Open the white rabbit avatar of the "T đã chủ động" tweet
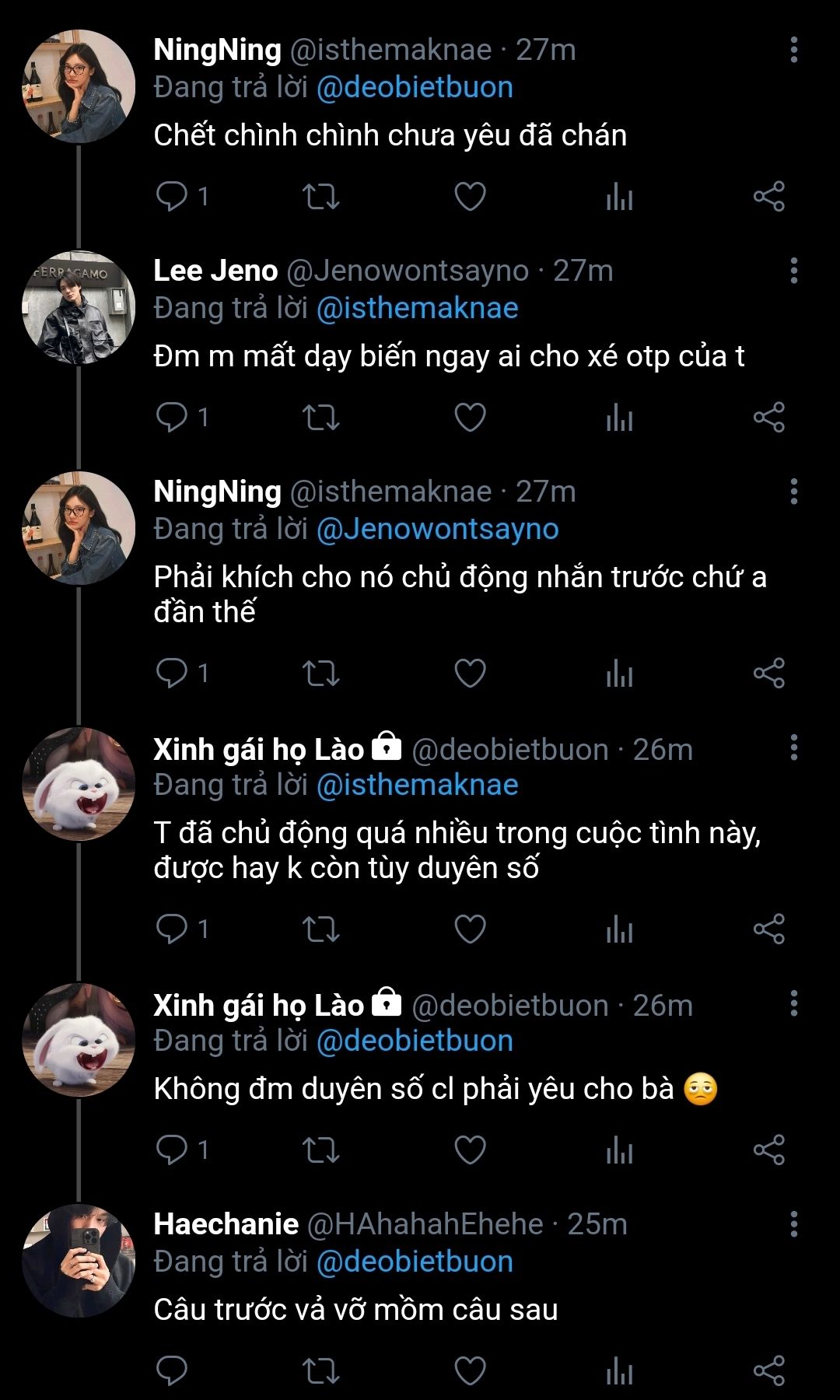This screenshot has width=840, height=1400. tap(79, 784)
